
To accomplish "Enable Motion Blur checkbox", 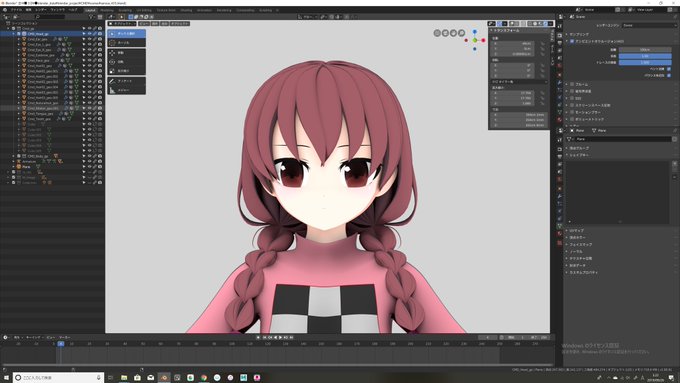I will [572, 112].
